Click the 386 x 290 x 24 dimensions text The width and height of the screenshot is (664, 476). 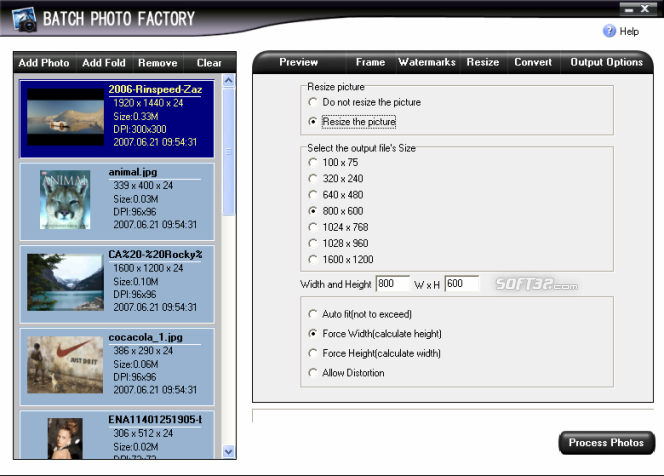[x=143, y=351]
